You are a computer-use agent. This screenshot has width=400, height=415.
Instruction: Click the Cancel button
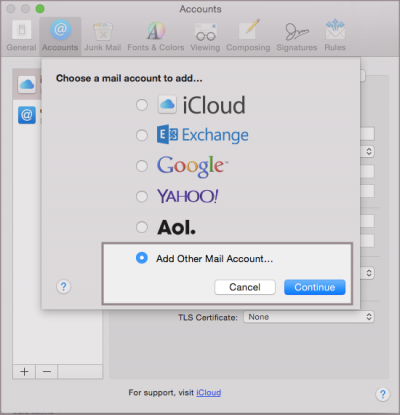pos(245,287)
